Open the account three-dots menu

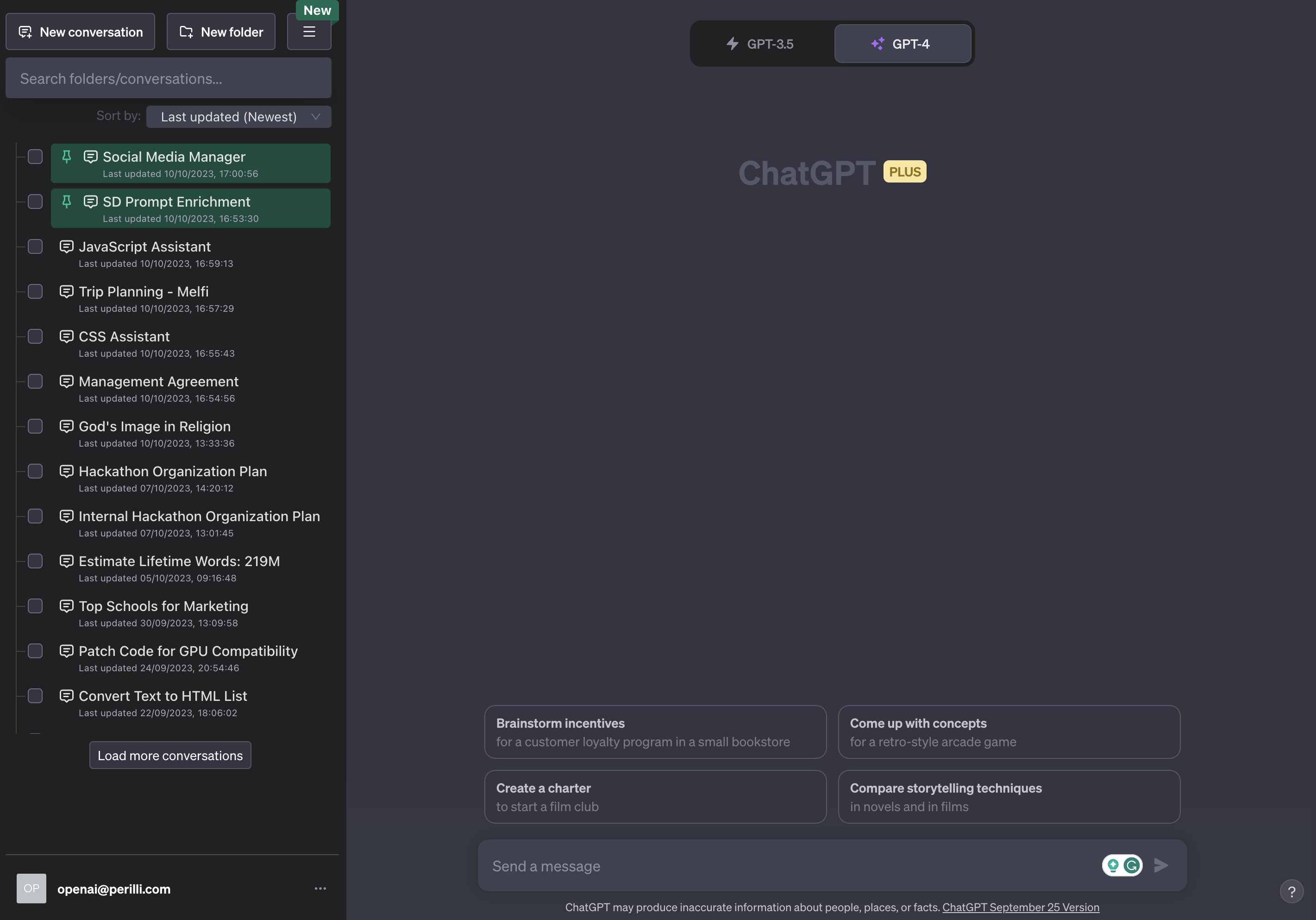click(320, 888)
